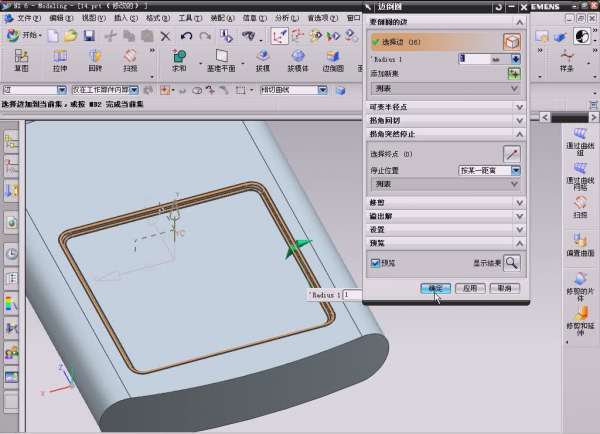Open the Insert (插入) menu
This screenshot has width=600, height=434.
tap(126, 17)
